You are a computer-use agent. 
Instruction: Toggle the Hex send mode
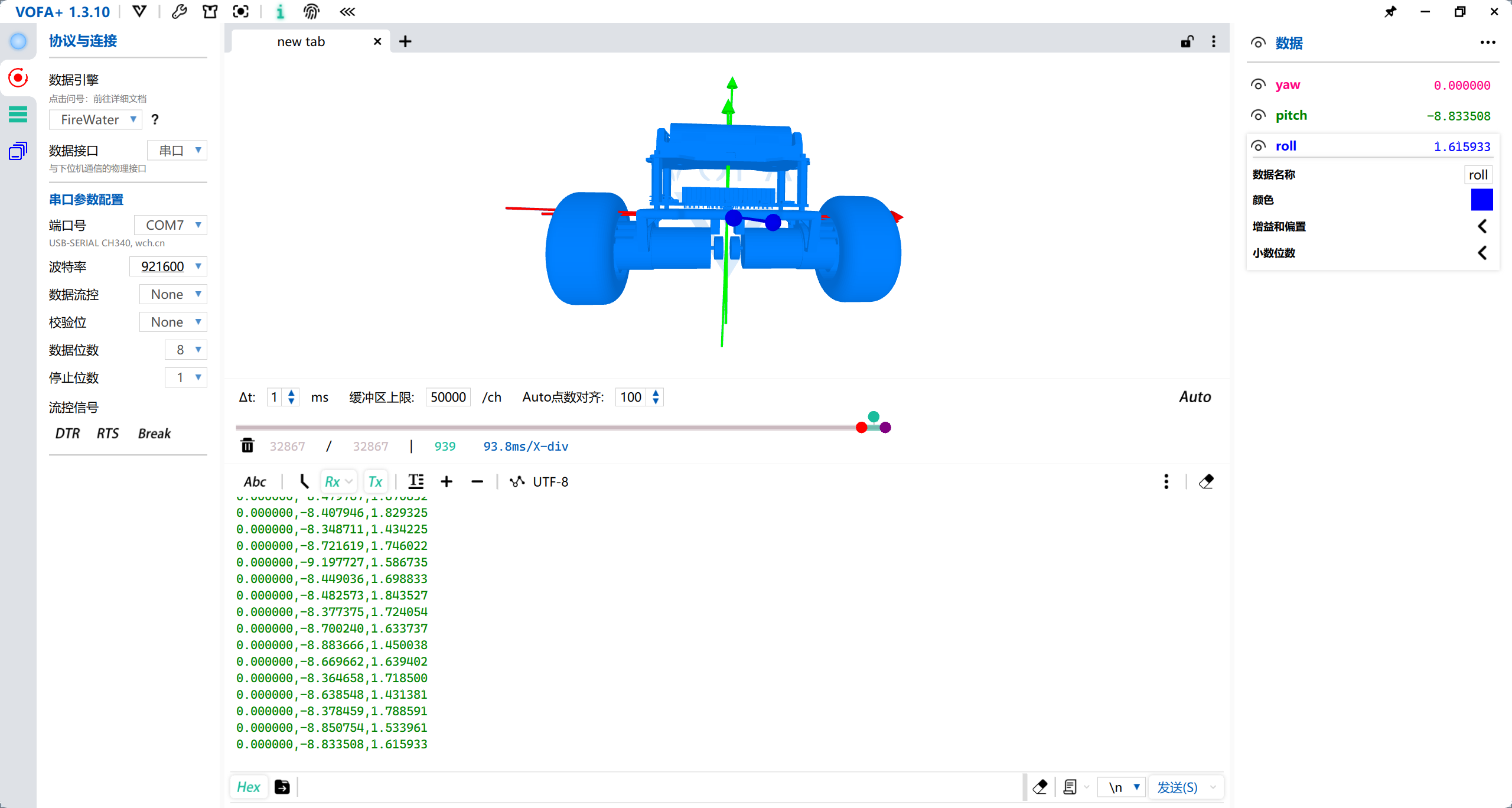point(249,787)
